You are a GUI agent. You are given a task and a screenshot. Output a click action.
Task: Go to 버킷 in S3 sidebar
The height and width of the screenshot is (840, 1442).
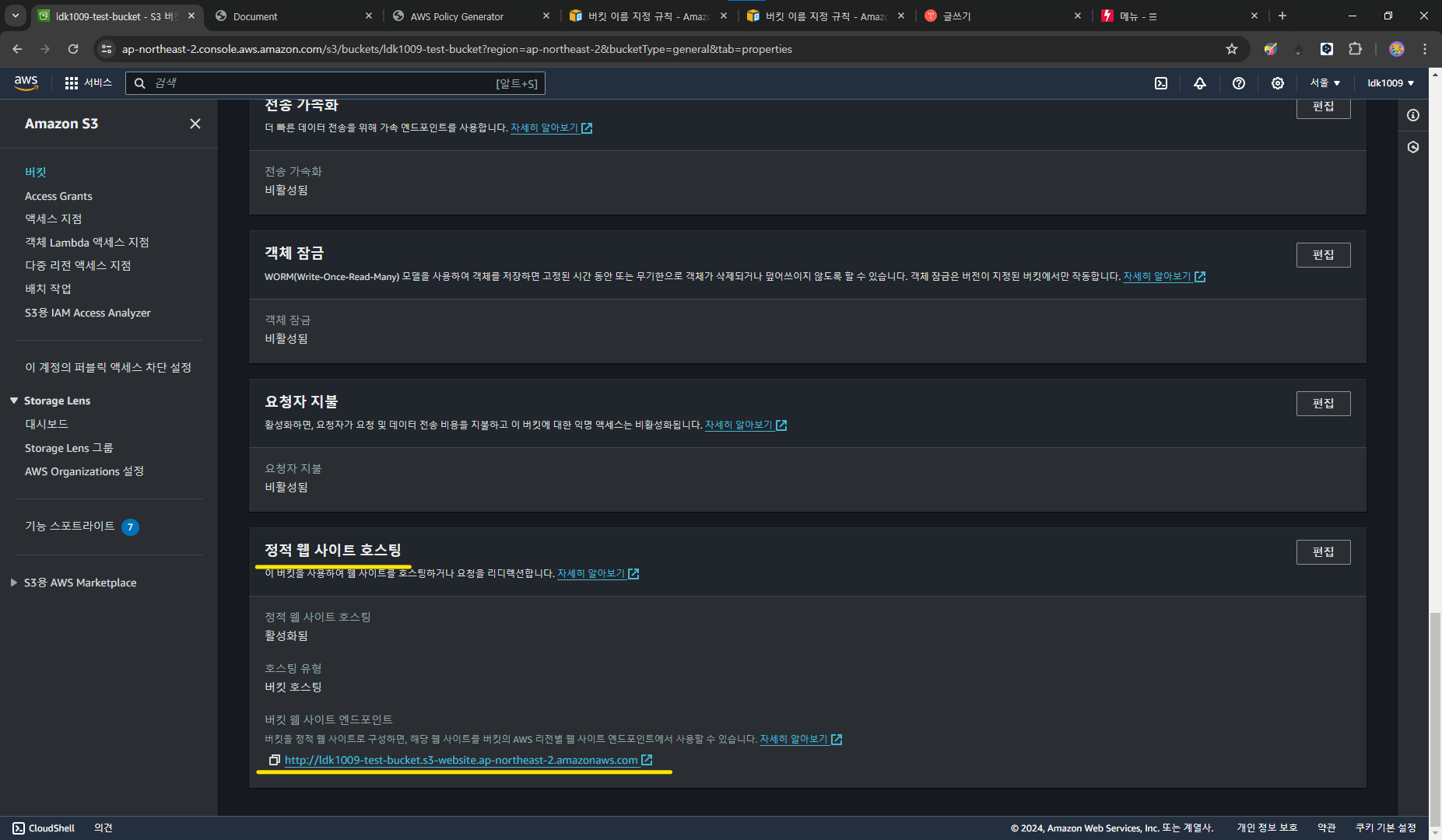(x=36, y=172)
